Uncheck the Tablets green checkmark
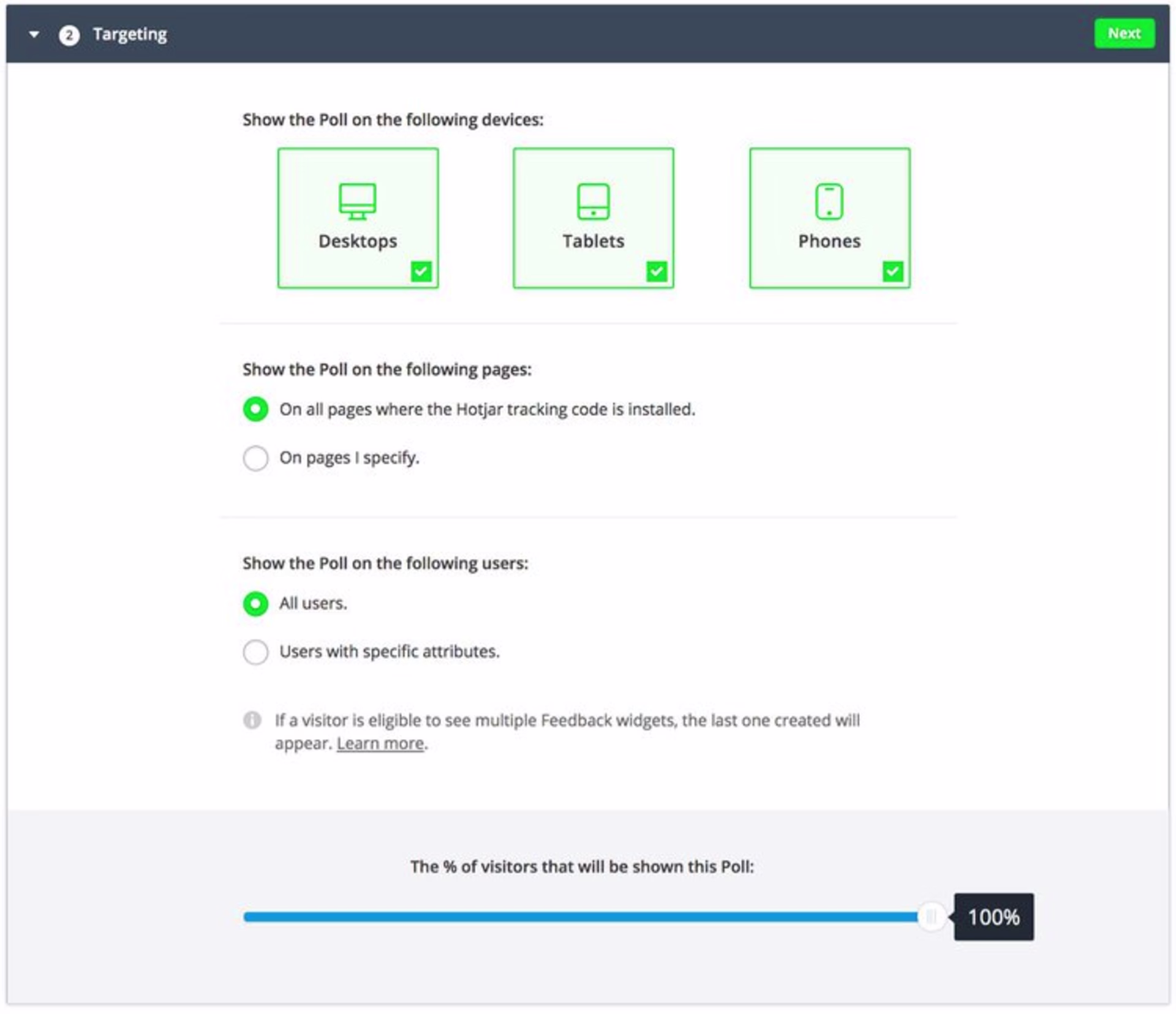 657,271
